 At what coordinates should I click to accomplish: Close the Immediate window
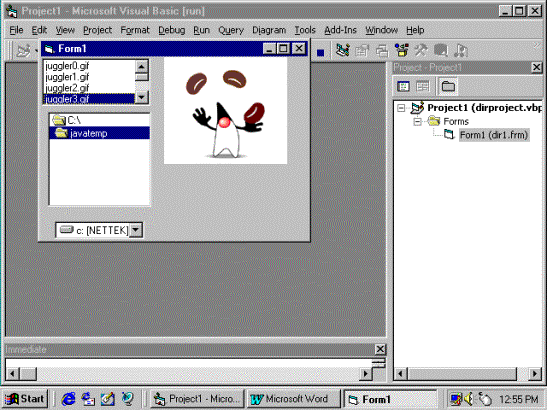pos(380,349)
